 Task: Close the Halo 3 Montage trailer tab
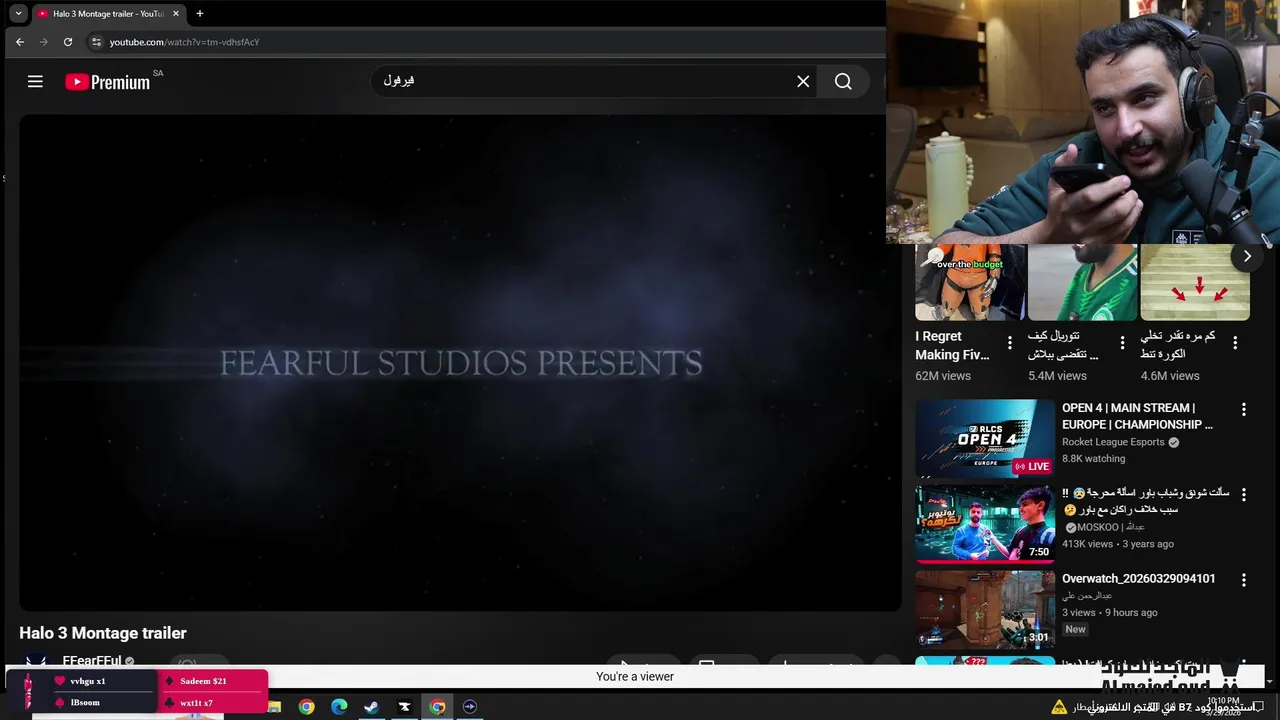[175, 14]
